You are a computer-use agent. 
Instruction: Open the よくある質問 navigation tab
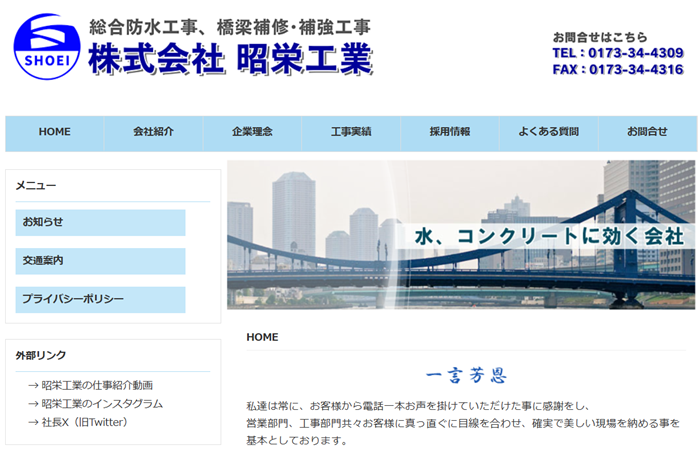click(549, 132)
